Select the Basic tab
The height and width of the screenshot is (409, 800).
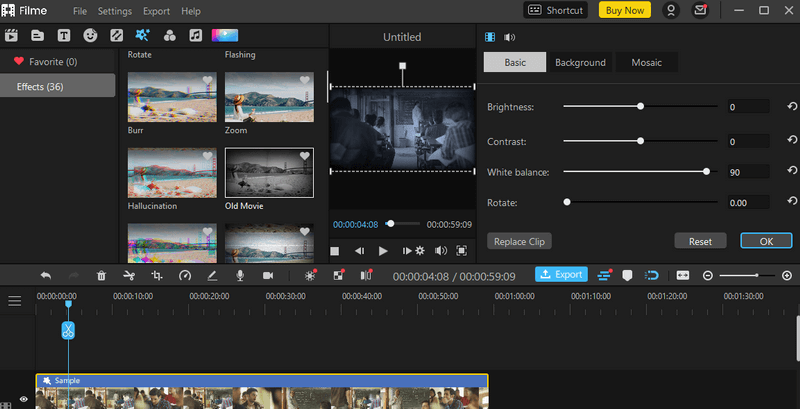pyautogui.click(x=515, y=62)
